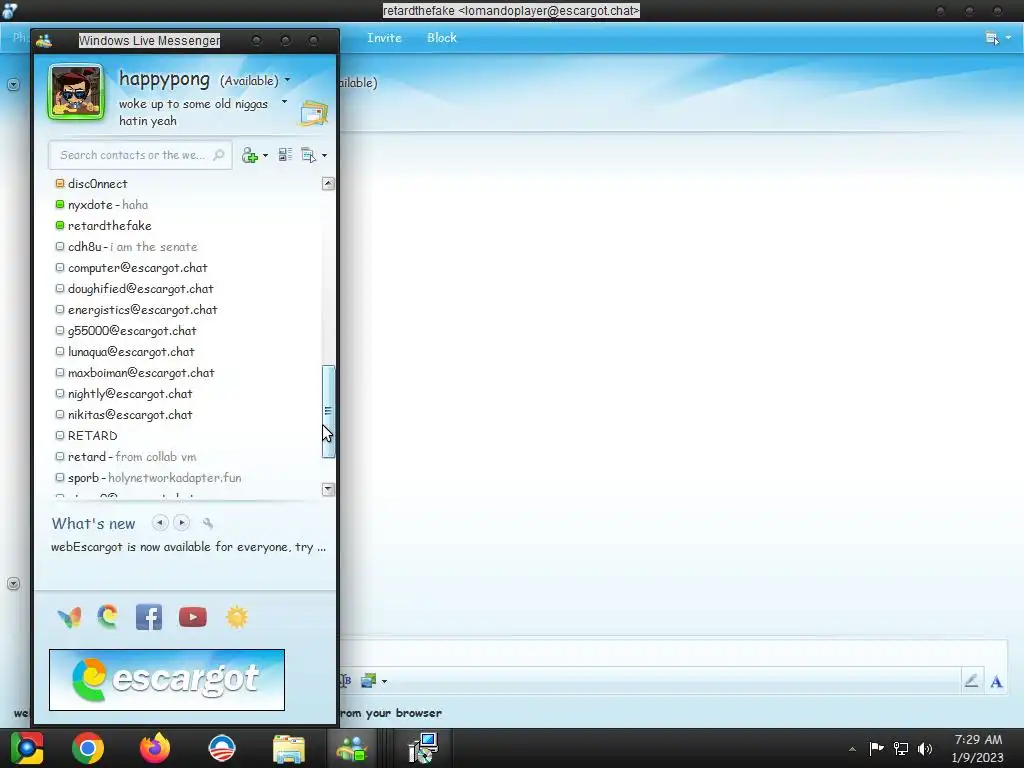This screenshot has width=1024, height=768.
Task: Show next What's new item
Action: point(182,522)
